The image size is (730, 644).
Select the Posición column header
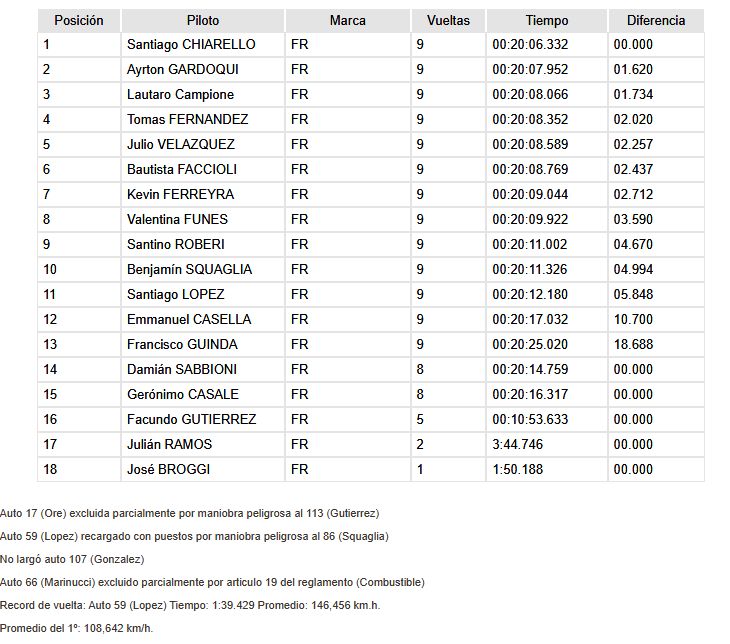(79, 20)
